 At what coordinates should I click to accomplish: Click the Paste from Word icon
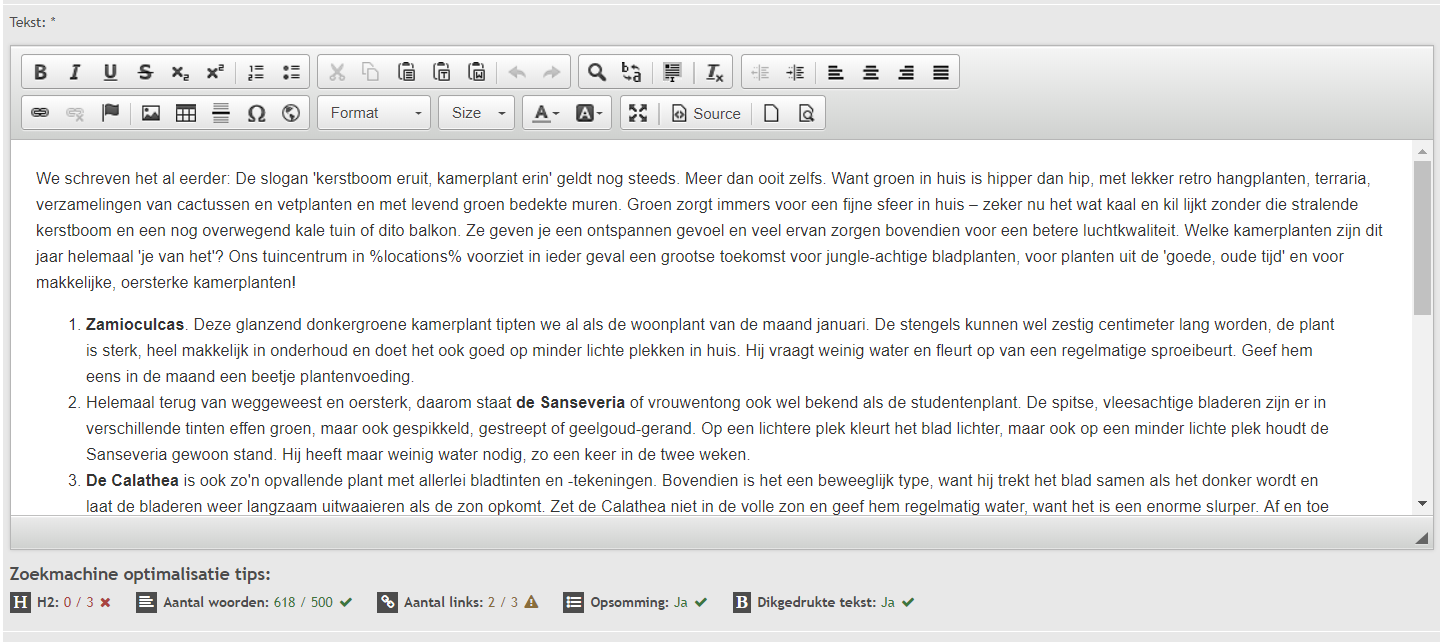477,72
